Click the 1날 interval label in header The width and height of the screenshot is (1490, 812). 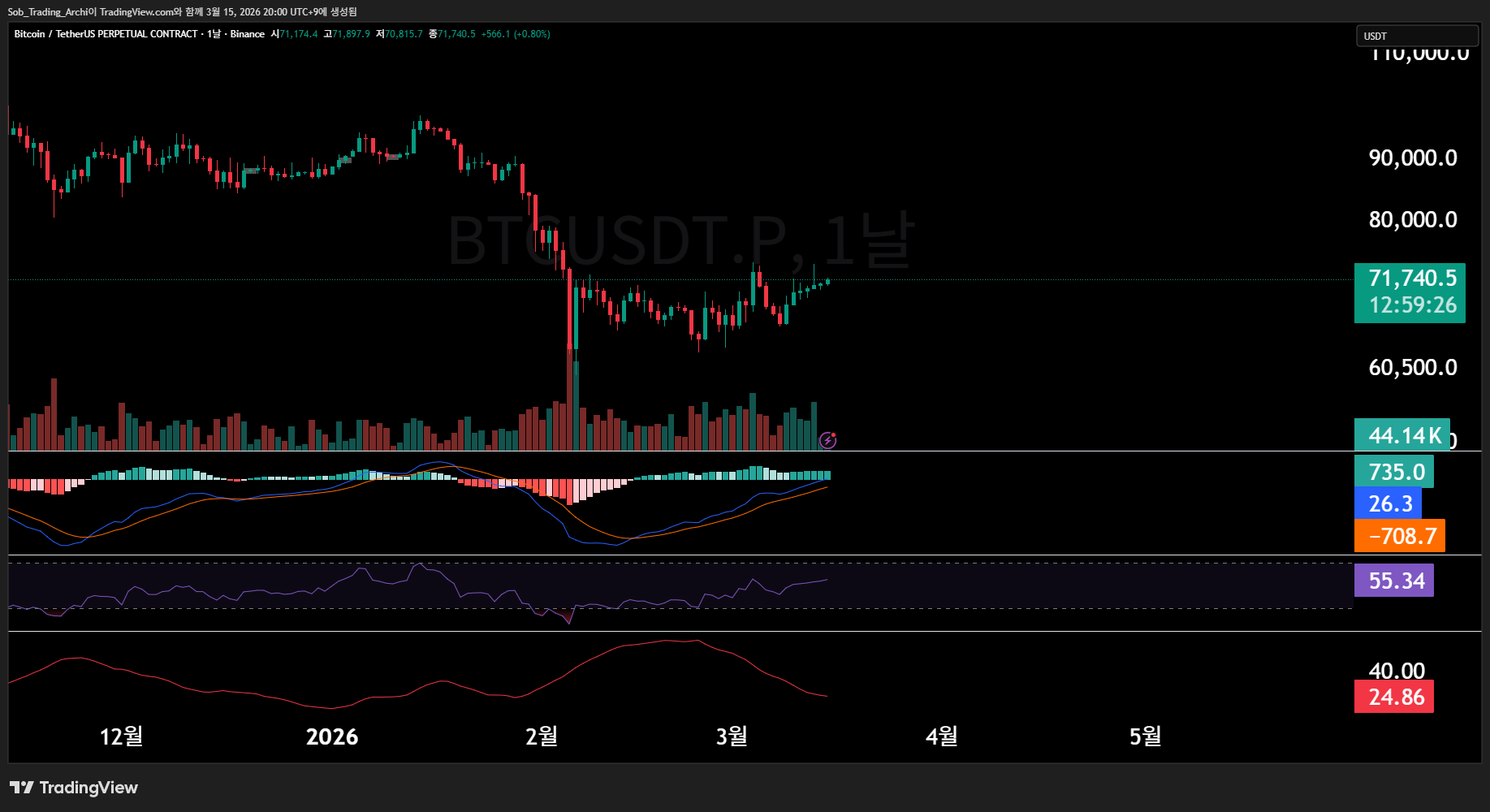[214, 34]
